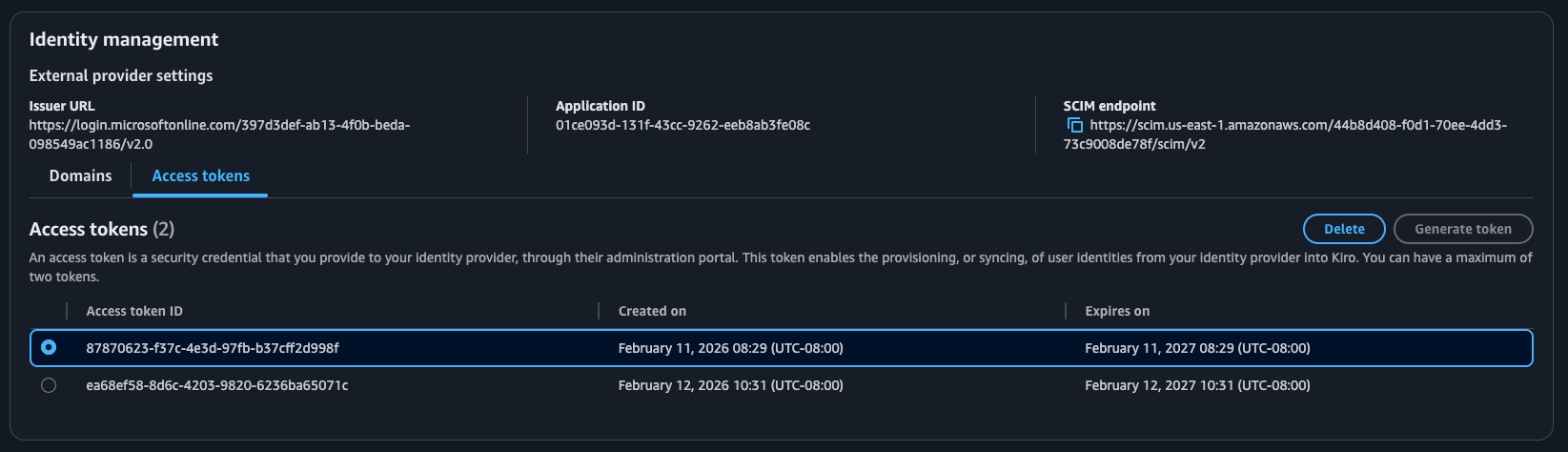Screen dimensions: 1568x452
Task: Click token ID ea68ef58-8d6c-4203-9820-6236ba65071c text
Action: pos(217,385)
